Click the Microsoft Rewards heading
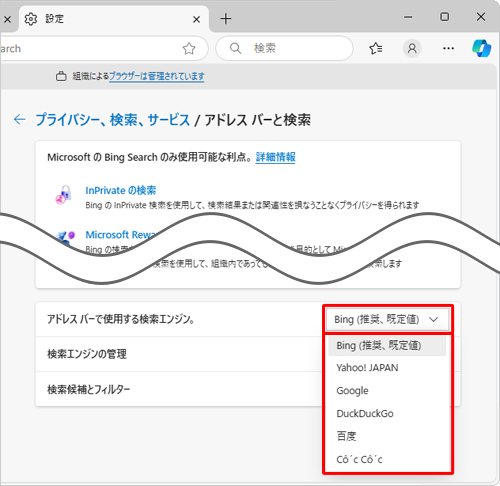The width and height of the screenshot is (500, 486). (x=120, y=234)
